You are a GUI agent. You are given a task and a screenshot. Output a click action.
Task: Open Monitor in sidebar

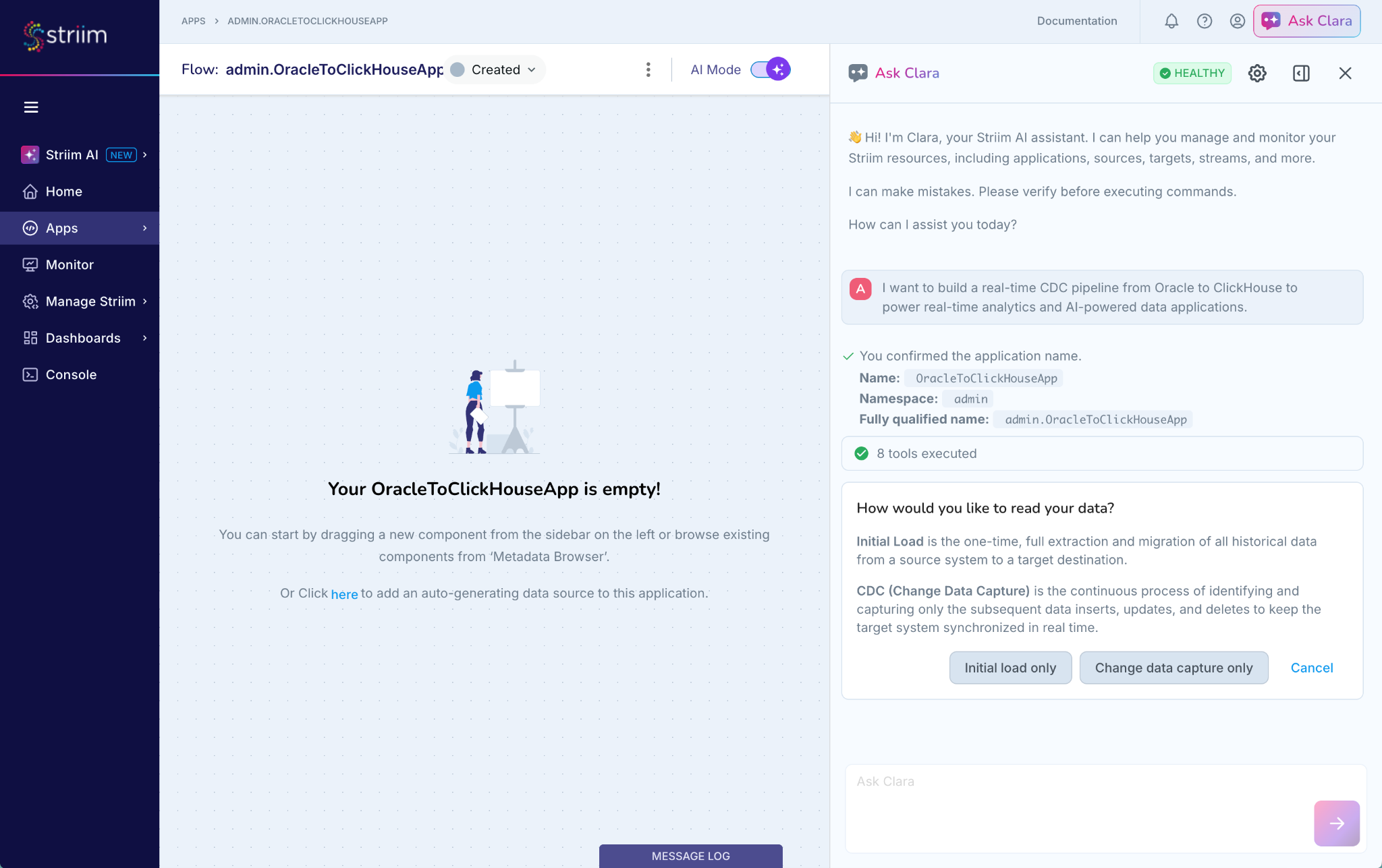coord(80,265)
